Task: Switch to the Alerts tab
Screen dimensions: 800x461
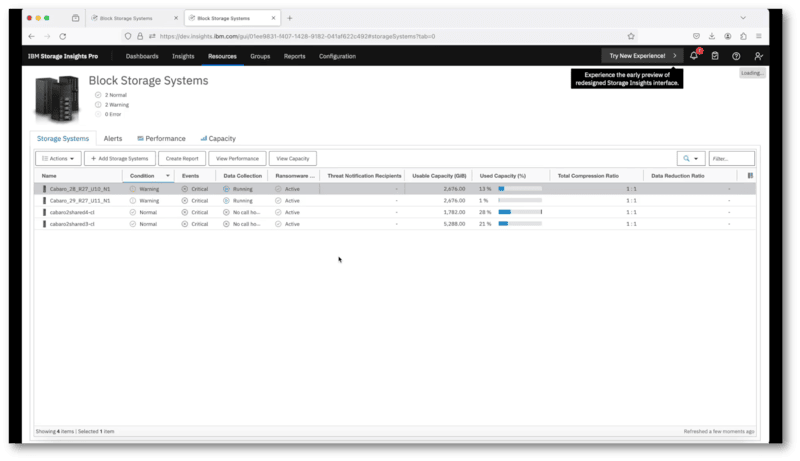Action: click(x=113, y=139)
